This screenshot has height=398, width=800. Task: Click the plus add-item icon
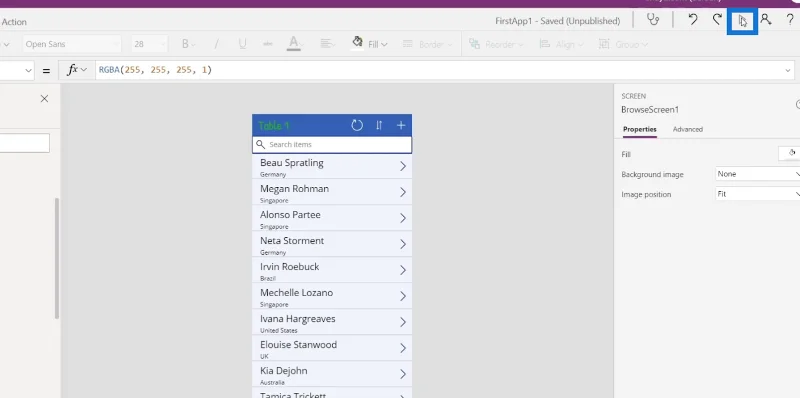point(401,125)
